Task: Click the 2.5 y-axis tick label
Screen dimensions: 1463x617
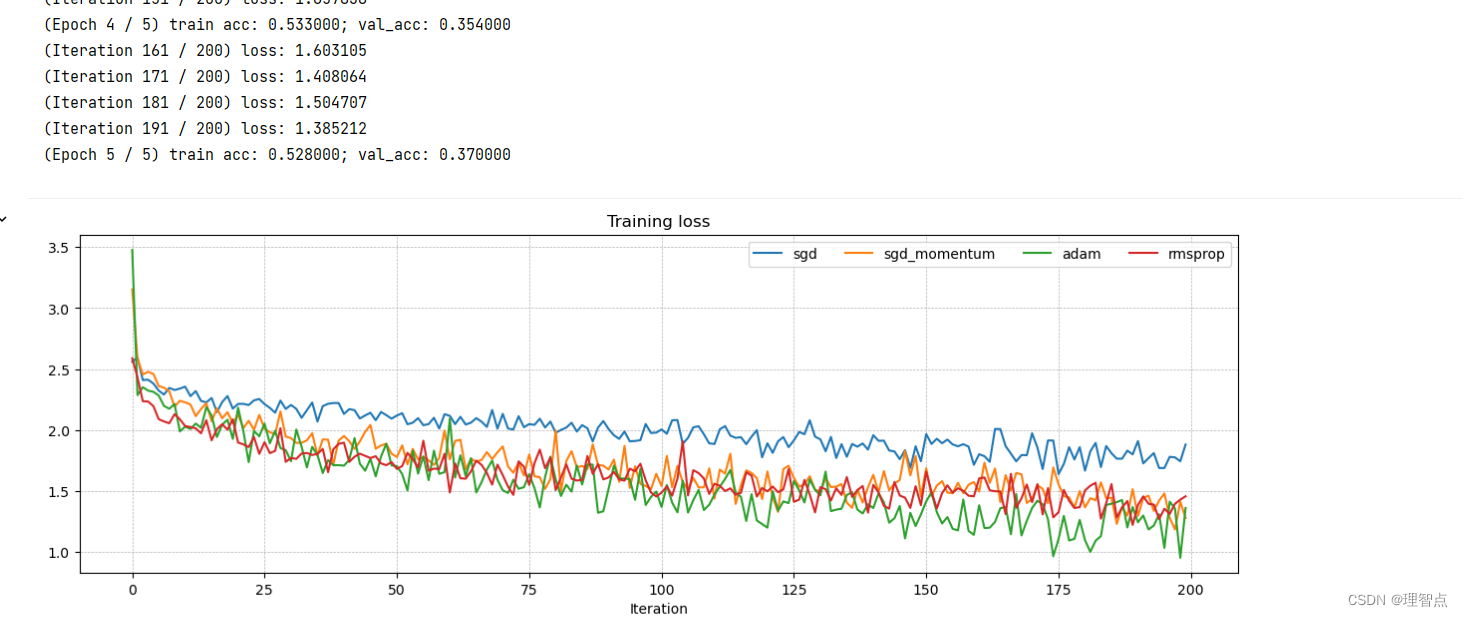Action: [58, 370]
